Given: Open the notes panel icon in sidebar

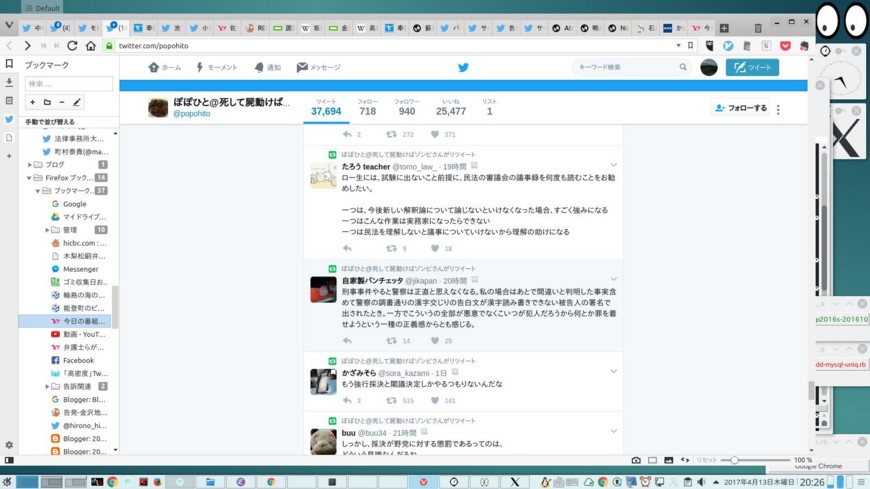Looking at the screenshot, I should pos(9,100).
